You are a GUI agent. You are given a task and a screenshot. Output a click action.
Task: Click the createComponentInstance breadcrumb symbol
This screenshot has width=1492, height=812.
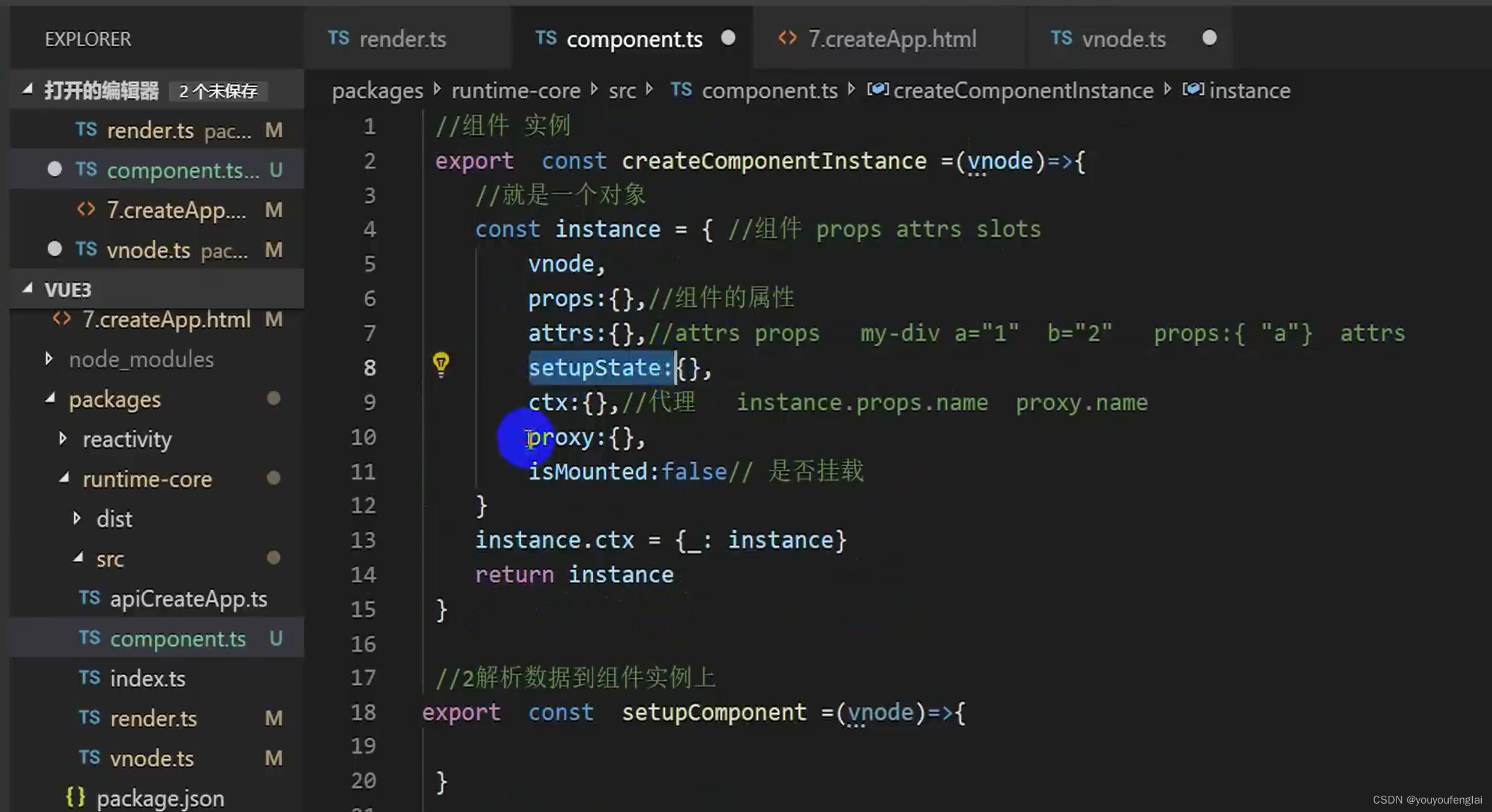[x=1023, y=91]
